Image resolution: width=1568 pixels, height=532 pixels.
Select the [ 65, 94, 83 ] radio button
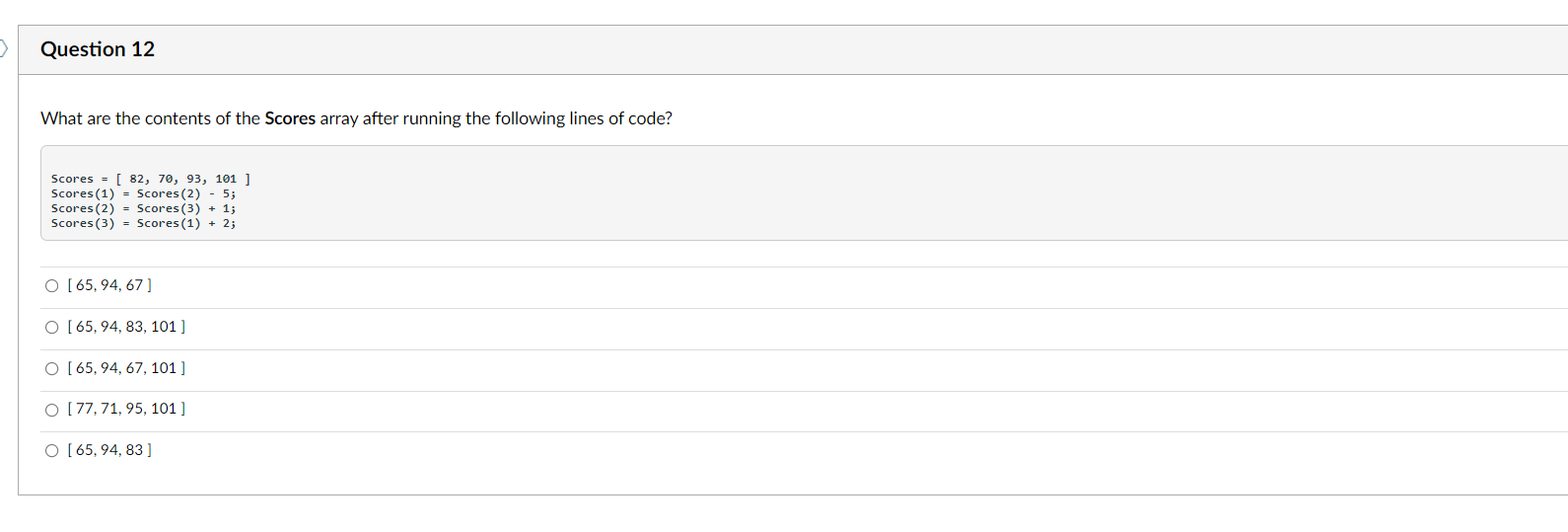point(52,451)
